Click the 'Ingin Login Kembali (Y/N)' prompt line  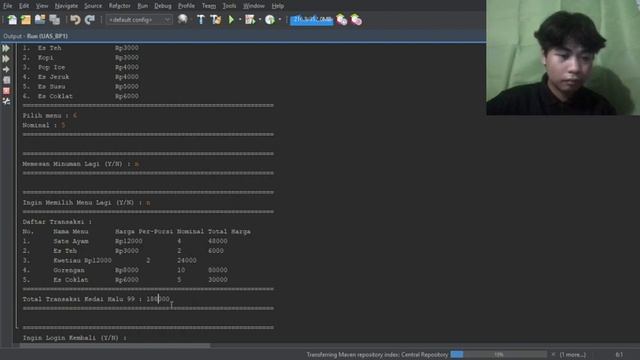point(74,338)
